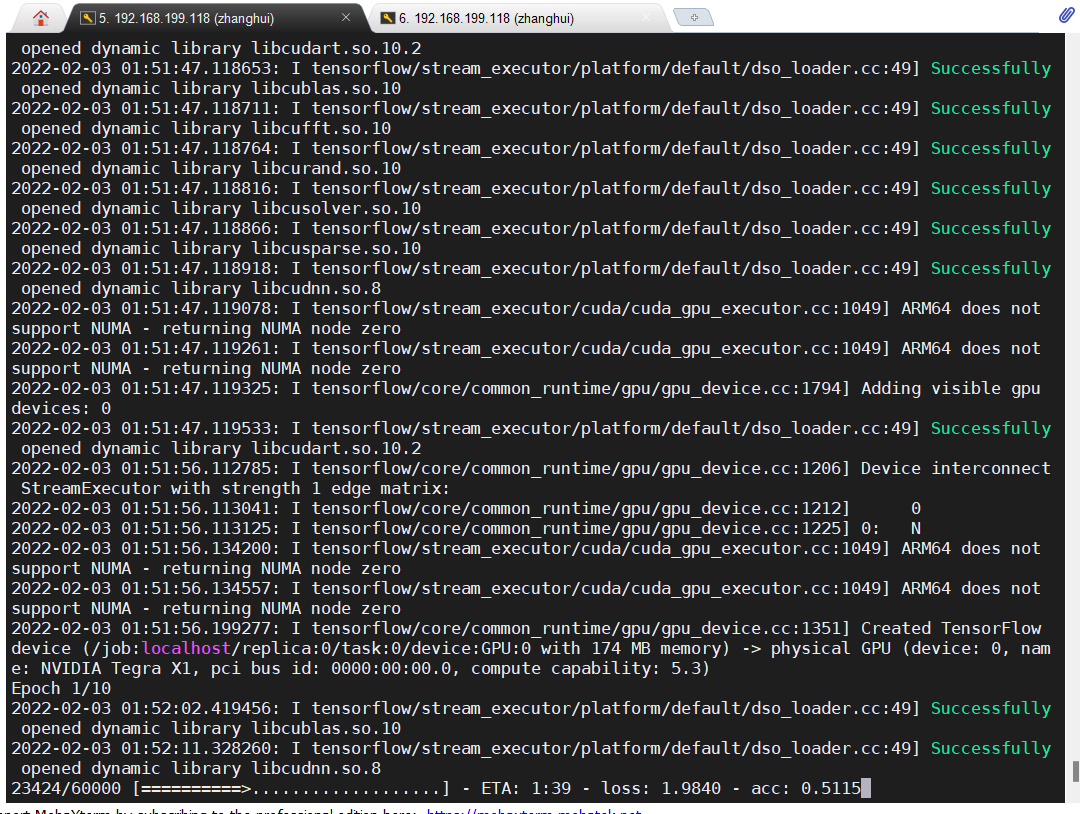Open the Home tab house icon
Screen dimensions: 1080x814
(x=41, y=18)
